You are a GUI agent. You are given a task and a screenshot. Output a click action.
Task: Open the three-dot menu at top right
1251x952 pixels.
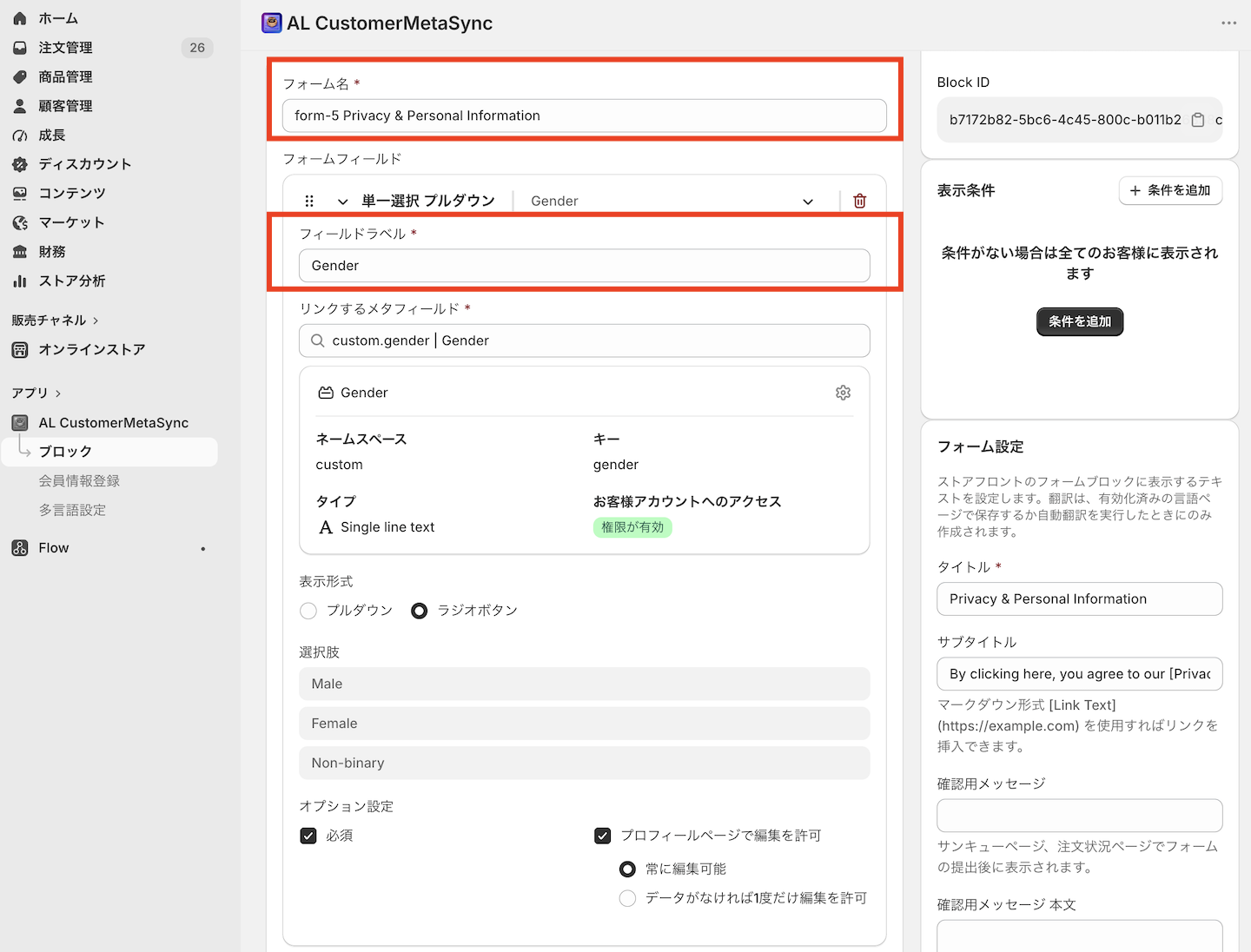(1228, 23)
